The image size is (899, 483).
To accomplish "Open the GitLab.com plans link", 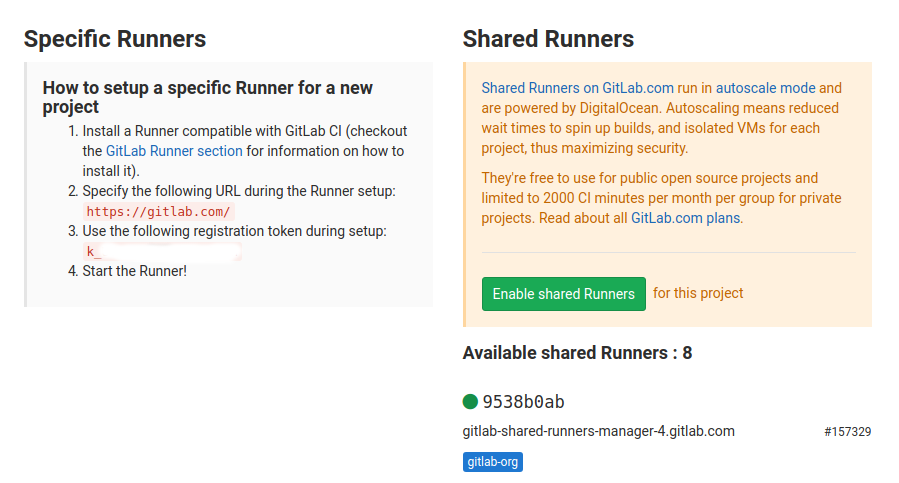I will 686,218.
